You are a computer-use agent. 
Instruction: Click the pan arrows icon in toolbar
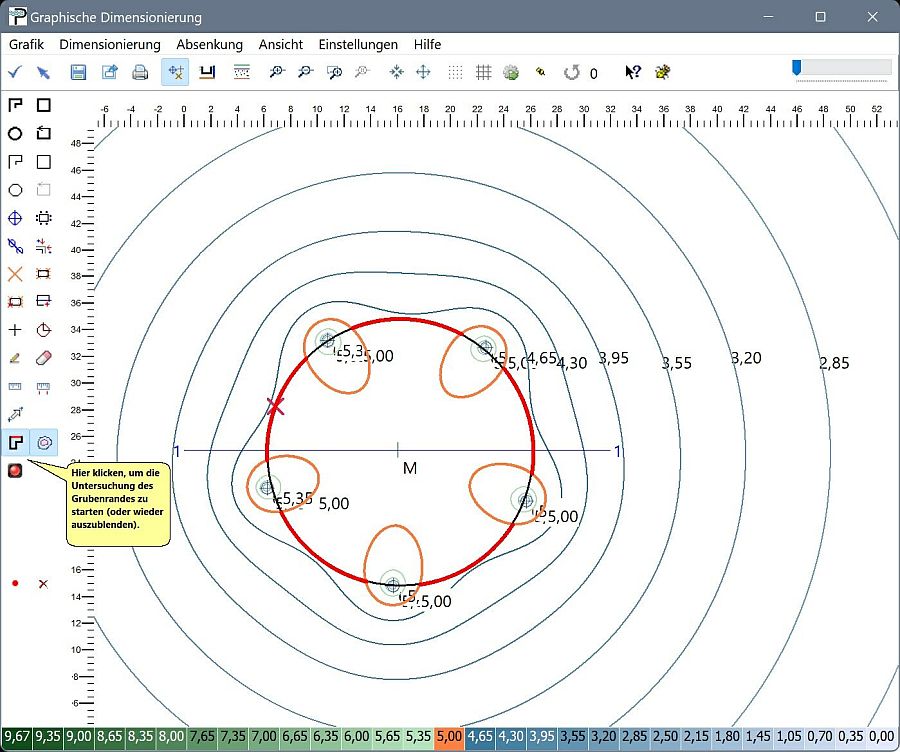point(423,72)
